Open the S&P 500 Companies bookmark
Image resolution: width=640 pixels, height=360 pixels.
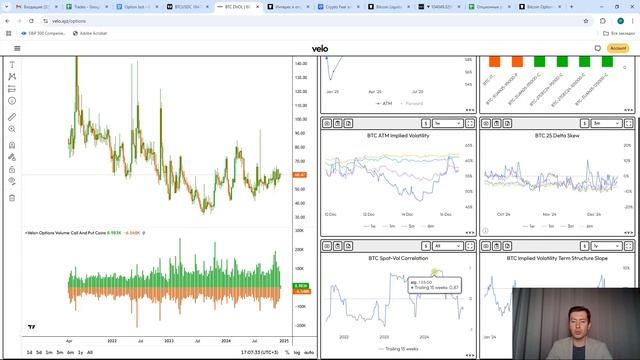43,33
